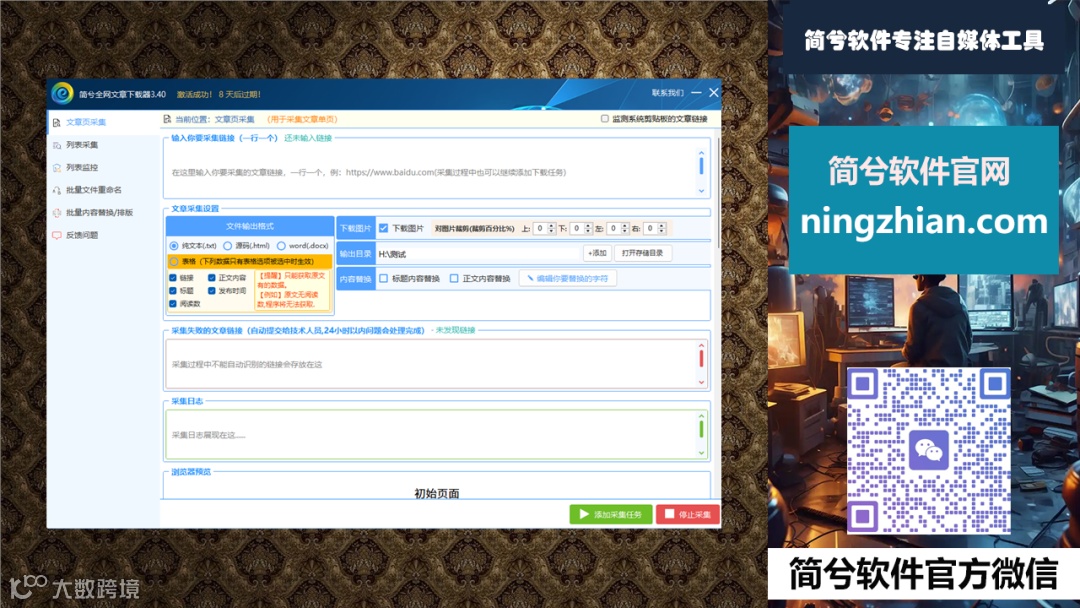Screen dimensions: 1080x608
Task: Select 纯文本(.txt) output format
Action: pos(174,246)
